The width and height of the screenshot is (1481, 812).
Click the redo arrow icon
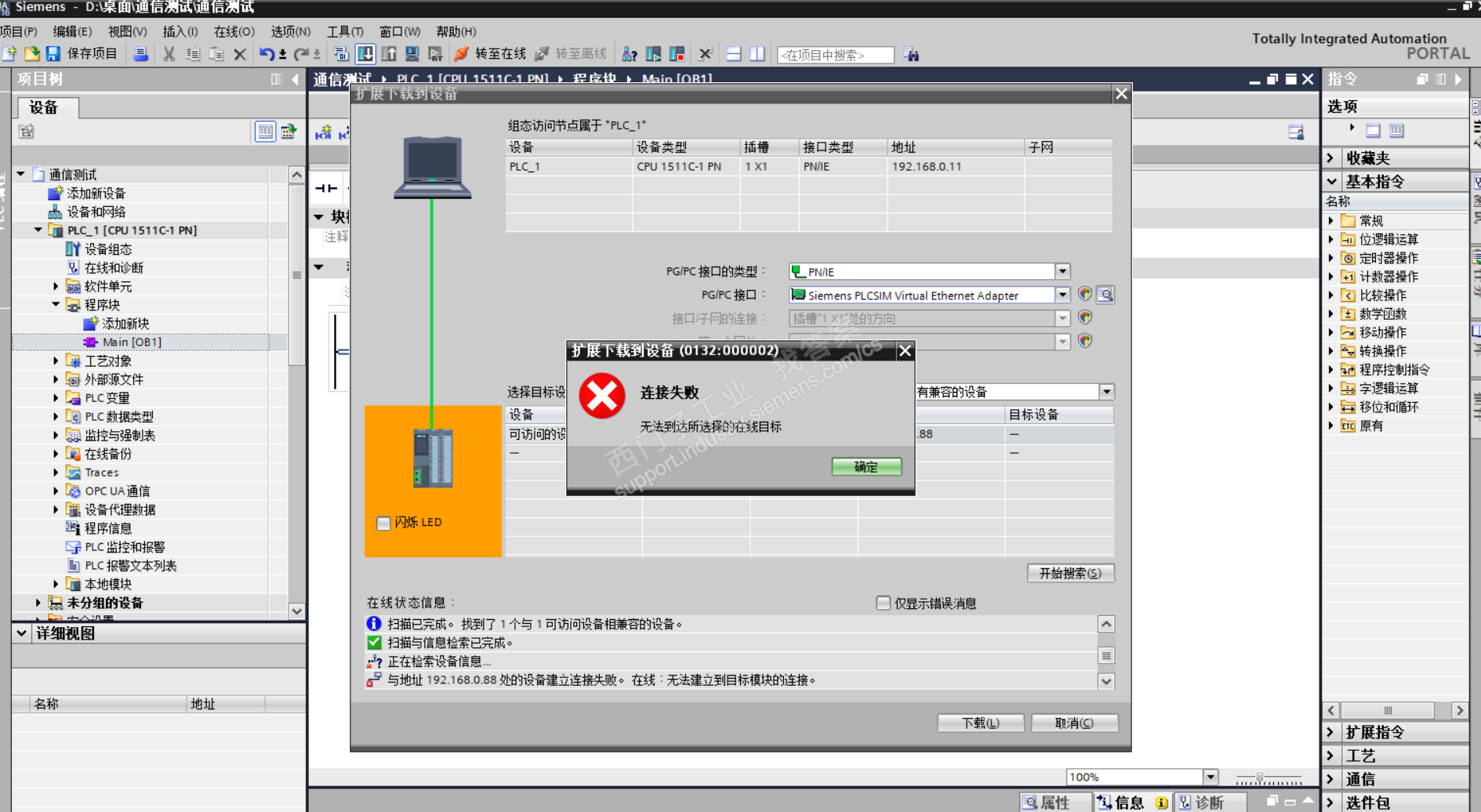pyautogui.click(x=301, y=54)
